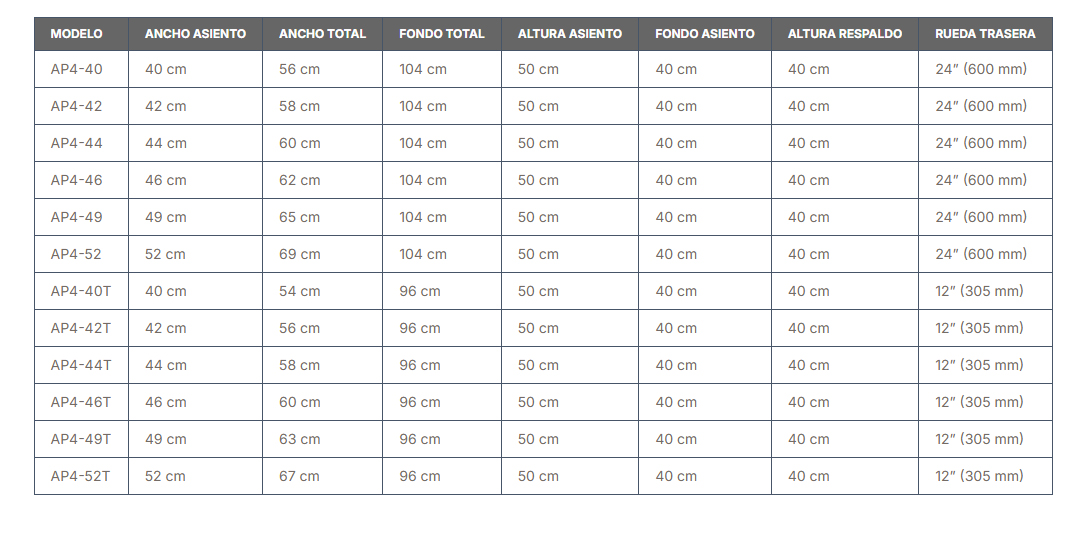
Task: Click the FONDO ASIENTO column header
Action: click(x=704, y=34)
